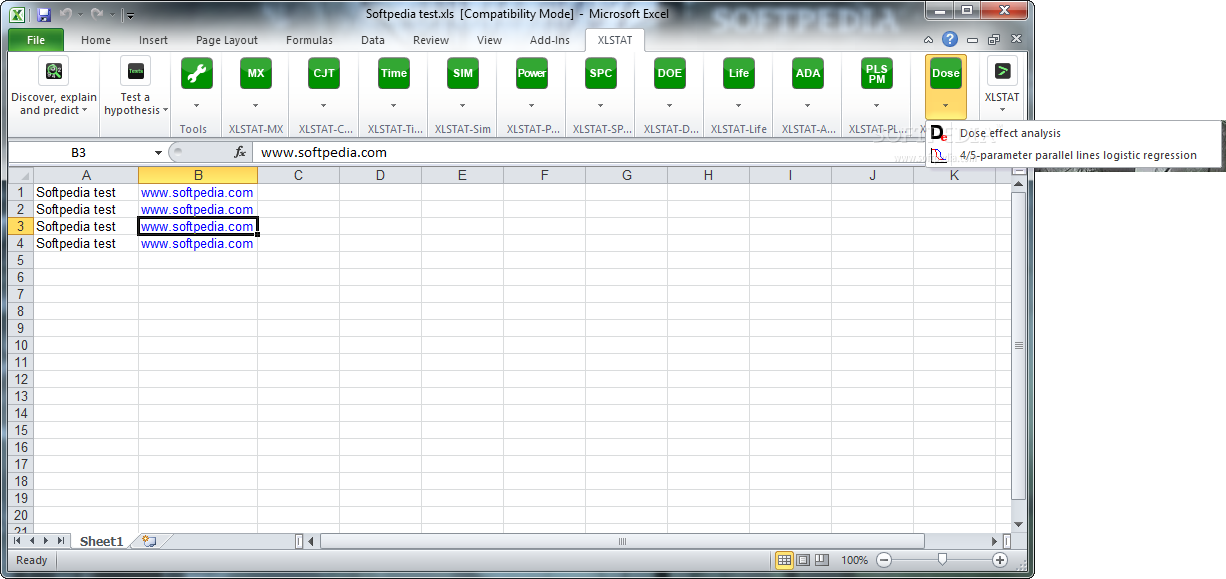Switch to the Formulas tab

click(x=310, y=40)
